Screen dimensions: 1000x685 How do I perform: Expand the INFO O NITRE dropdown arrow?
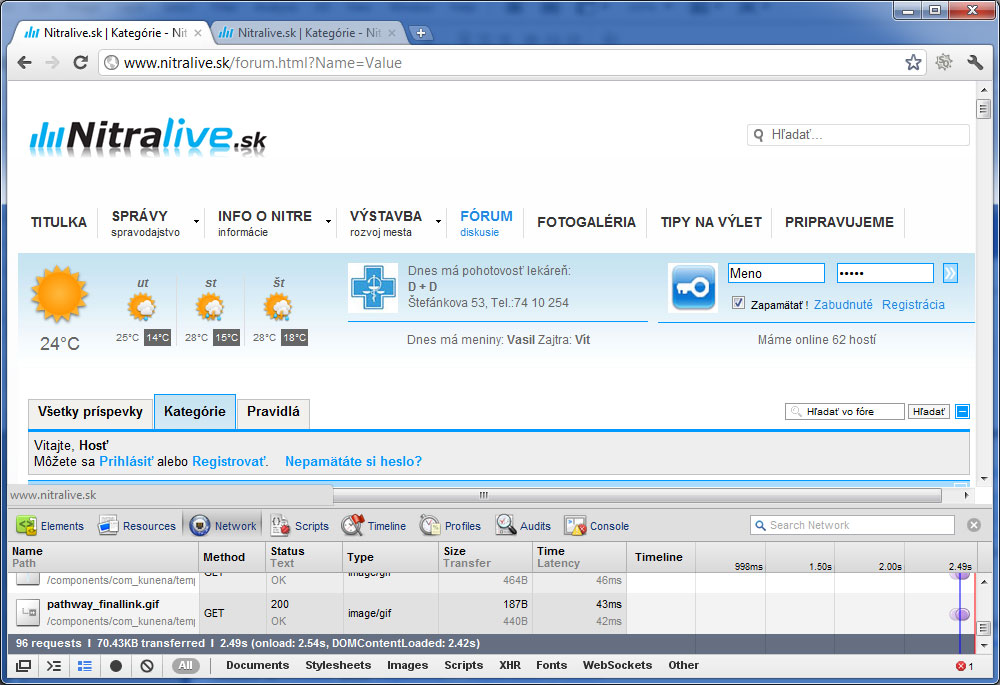(x=328, y=222)
